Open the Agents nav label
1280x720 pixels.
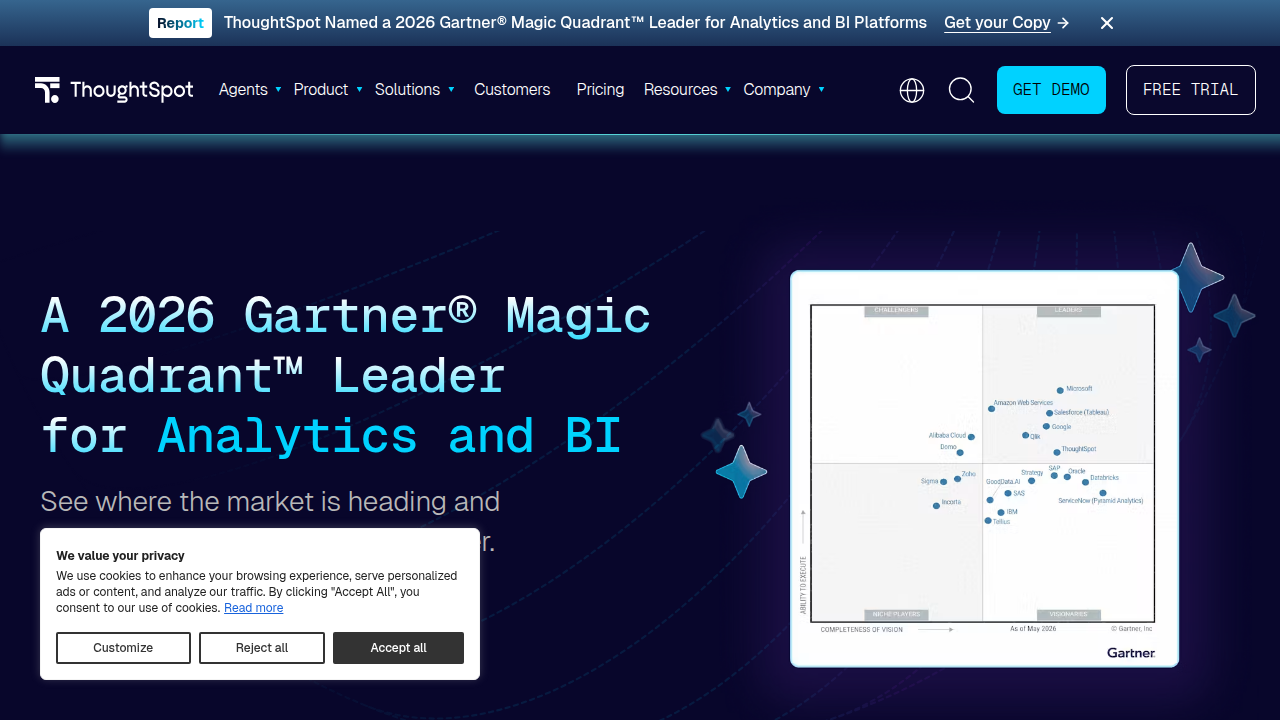[243, 90]
